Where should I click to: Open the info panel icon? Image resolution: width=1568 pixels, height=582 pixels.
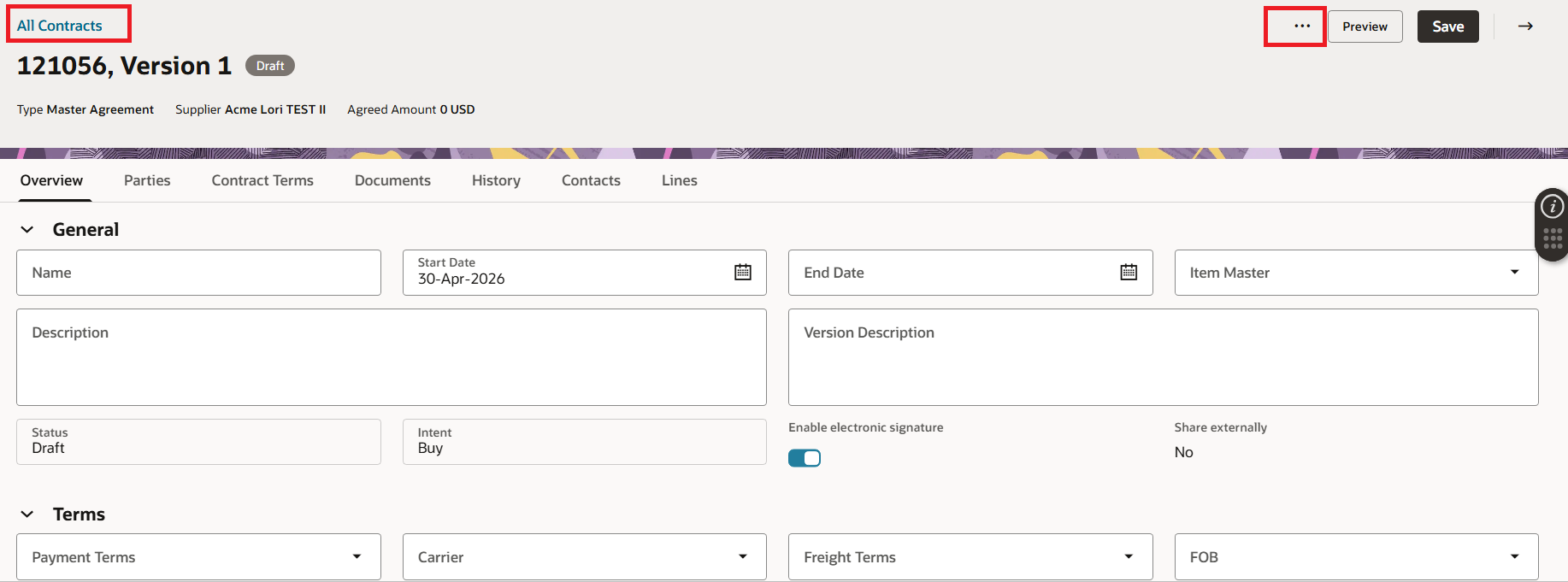[1553, 206]
